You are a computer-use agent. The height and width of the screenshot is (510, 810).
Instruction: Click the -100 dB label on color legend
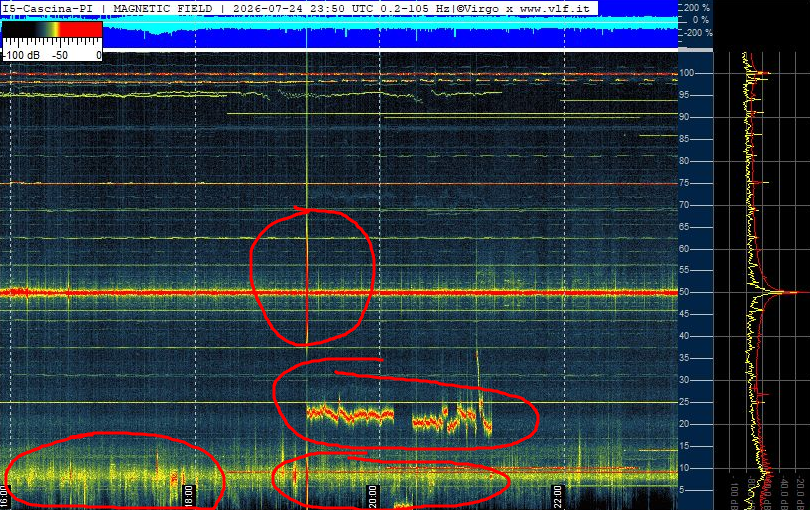tap(23, 55)
